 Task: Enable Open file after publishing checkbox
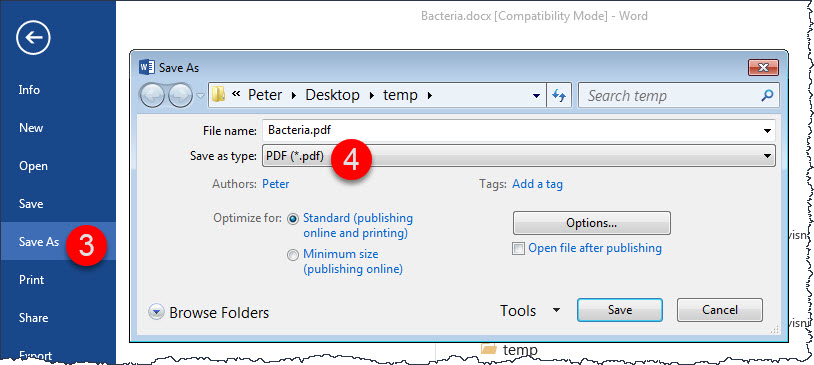(518, 249)
